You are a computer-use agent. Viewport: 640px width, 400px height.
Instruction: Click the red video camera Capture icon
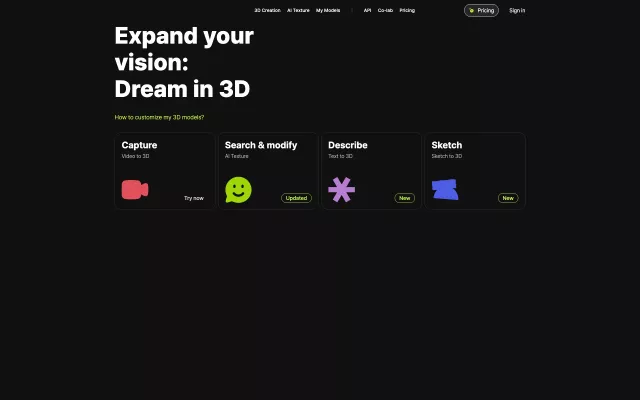coord(135,190)
